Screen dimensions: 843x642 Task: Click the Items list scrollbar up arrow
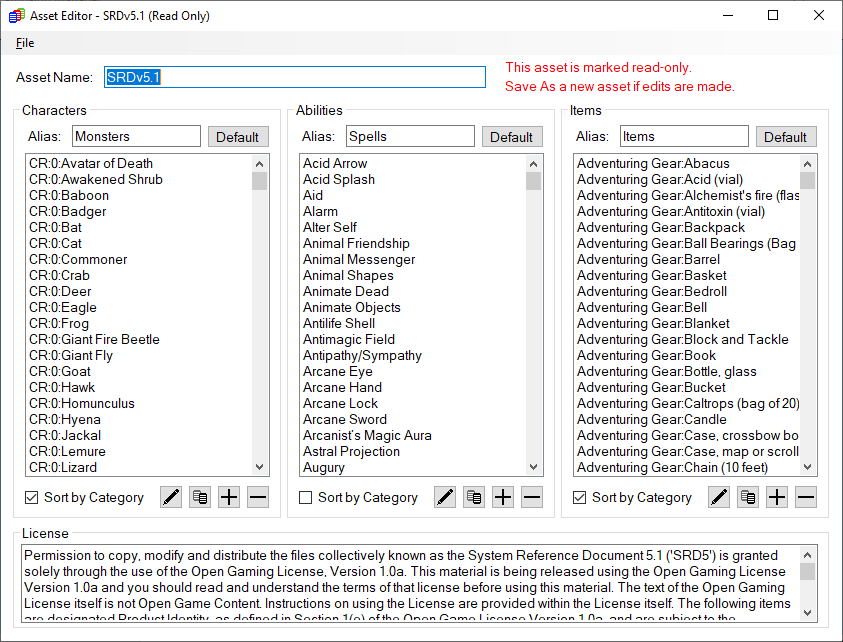(808, 163)
